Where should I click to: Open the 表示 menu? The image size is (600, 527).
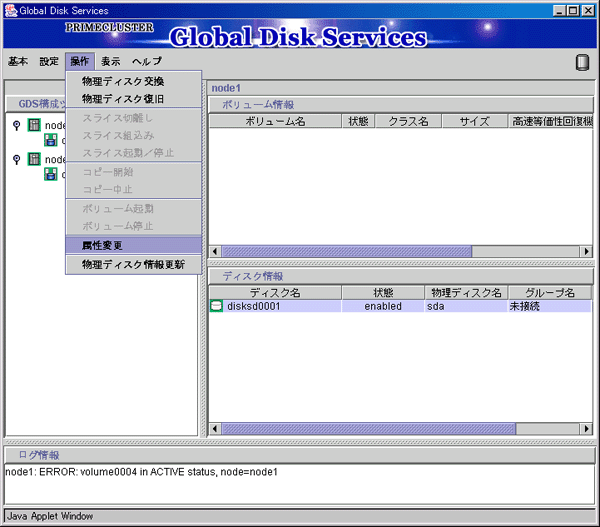point(111,61)
